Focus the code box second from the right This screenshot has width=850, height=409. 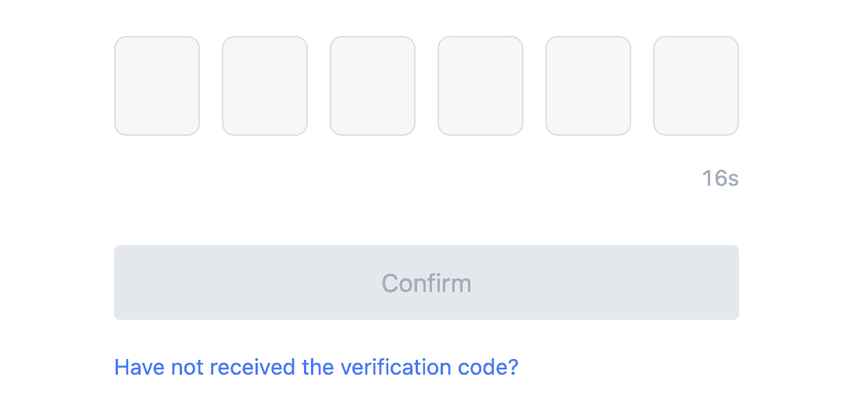(x=588, y=86)
